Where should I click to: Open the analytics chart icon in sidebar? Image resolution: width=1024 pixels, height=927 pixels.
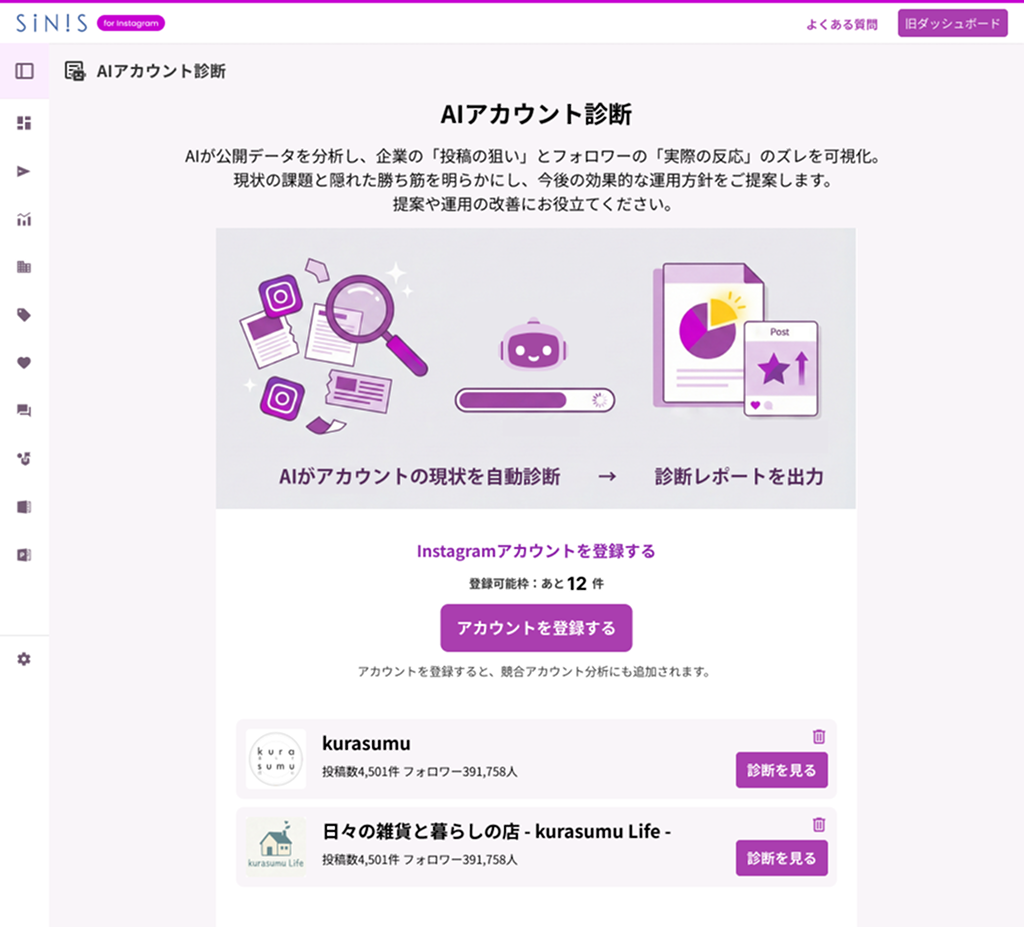coord(24,219)
